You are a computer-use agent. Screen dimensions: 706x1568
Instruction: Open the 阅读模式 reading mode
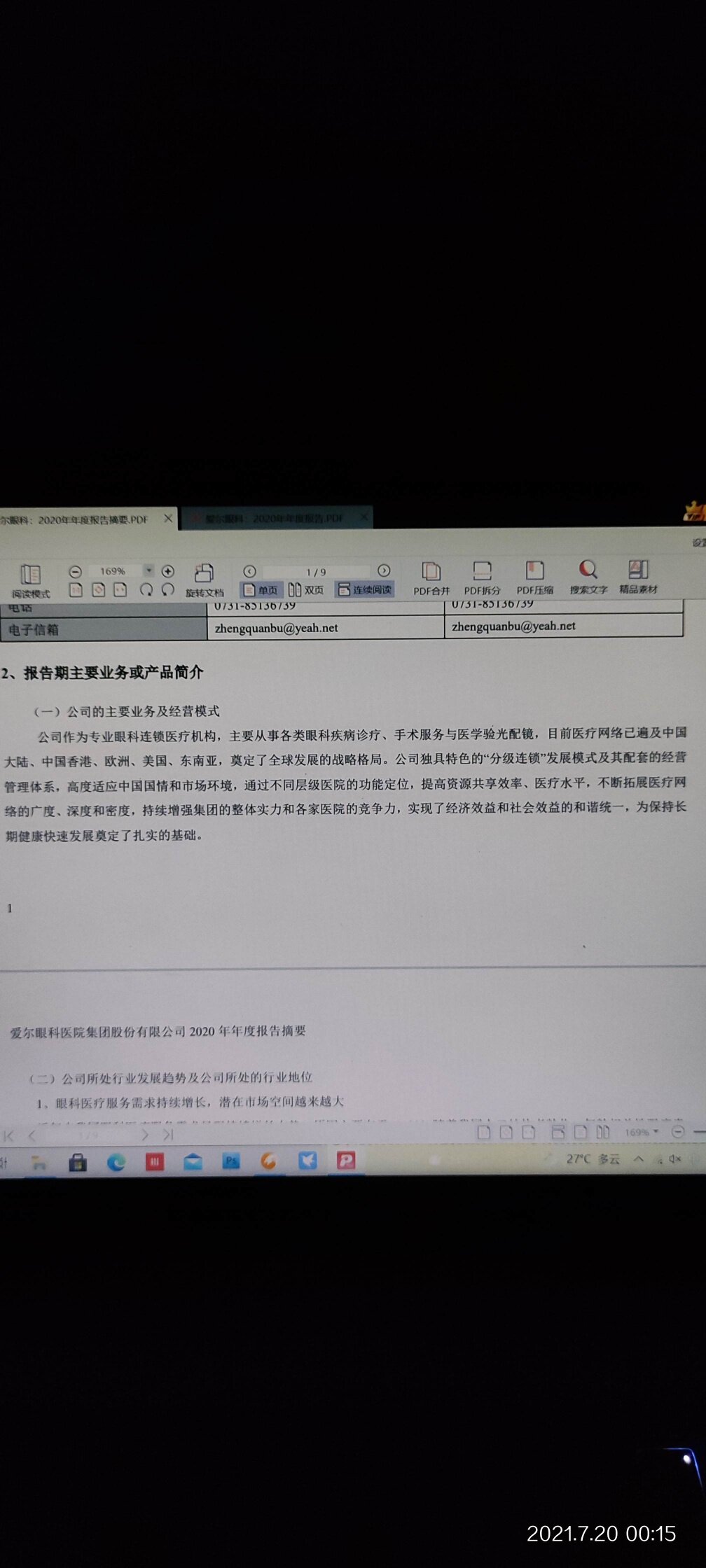(x=30, y=580)
